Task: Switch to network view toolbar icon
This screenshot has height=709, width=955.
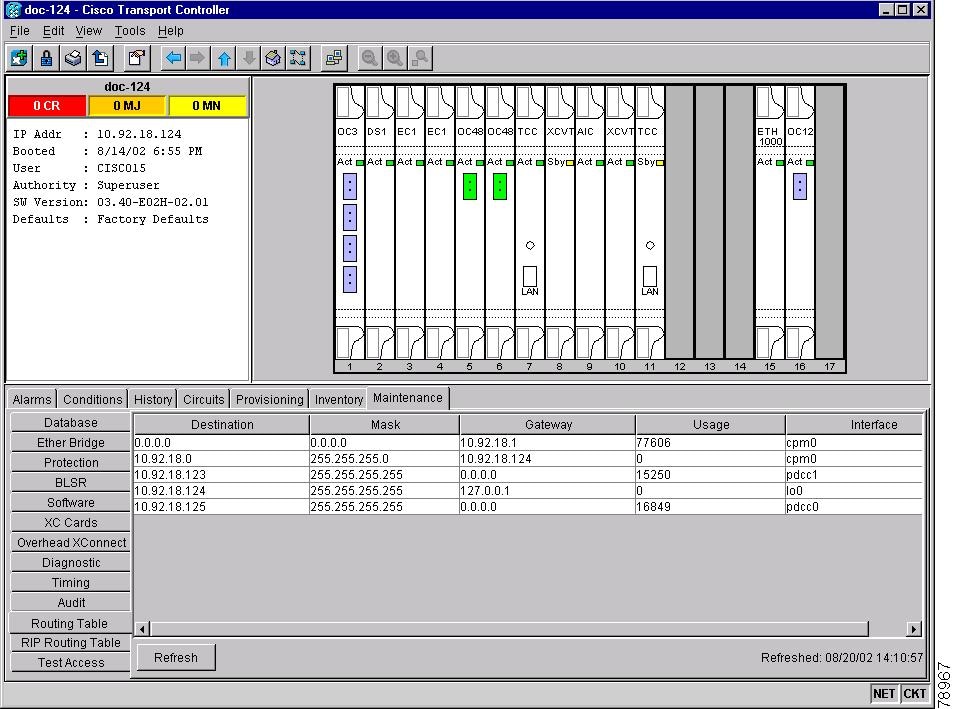Action: [x=298, y=58]
